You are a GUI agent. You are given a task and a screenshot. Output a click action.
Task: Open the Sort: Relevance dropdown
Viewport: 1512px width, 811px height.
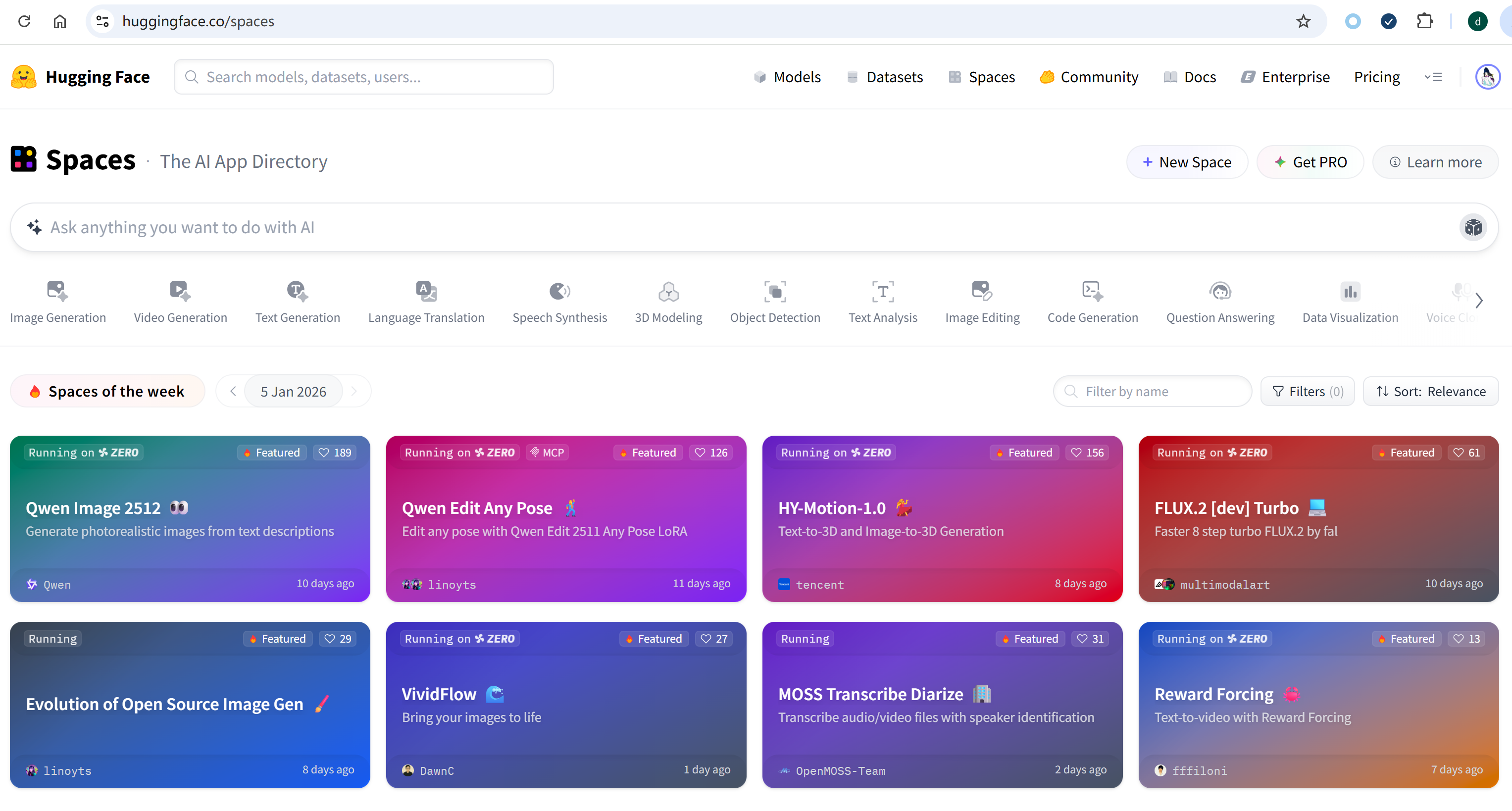1430,392
